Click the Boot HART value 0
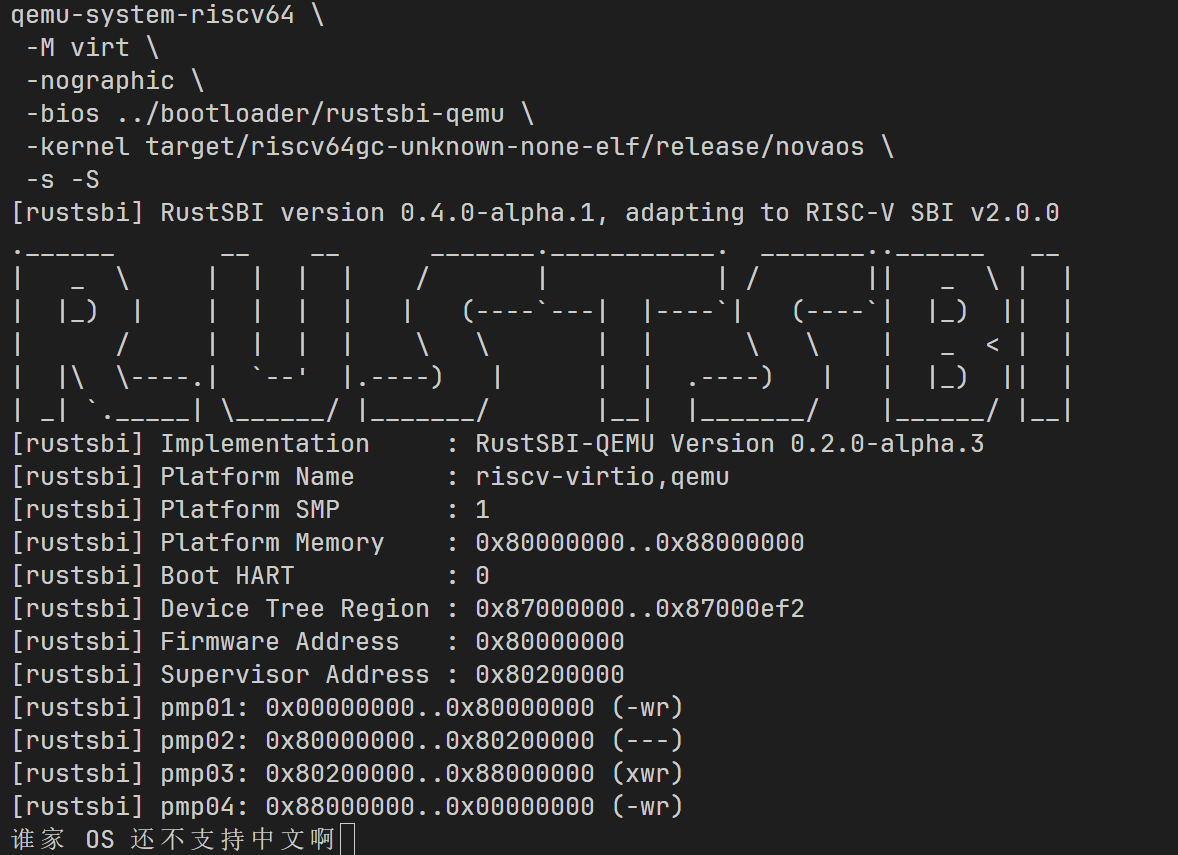1178x855 pixels. (482, 576)
